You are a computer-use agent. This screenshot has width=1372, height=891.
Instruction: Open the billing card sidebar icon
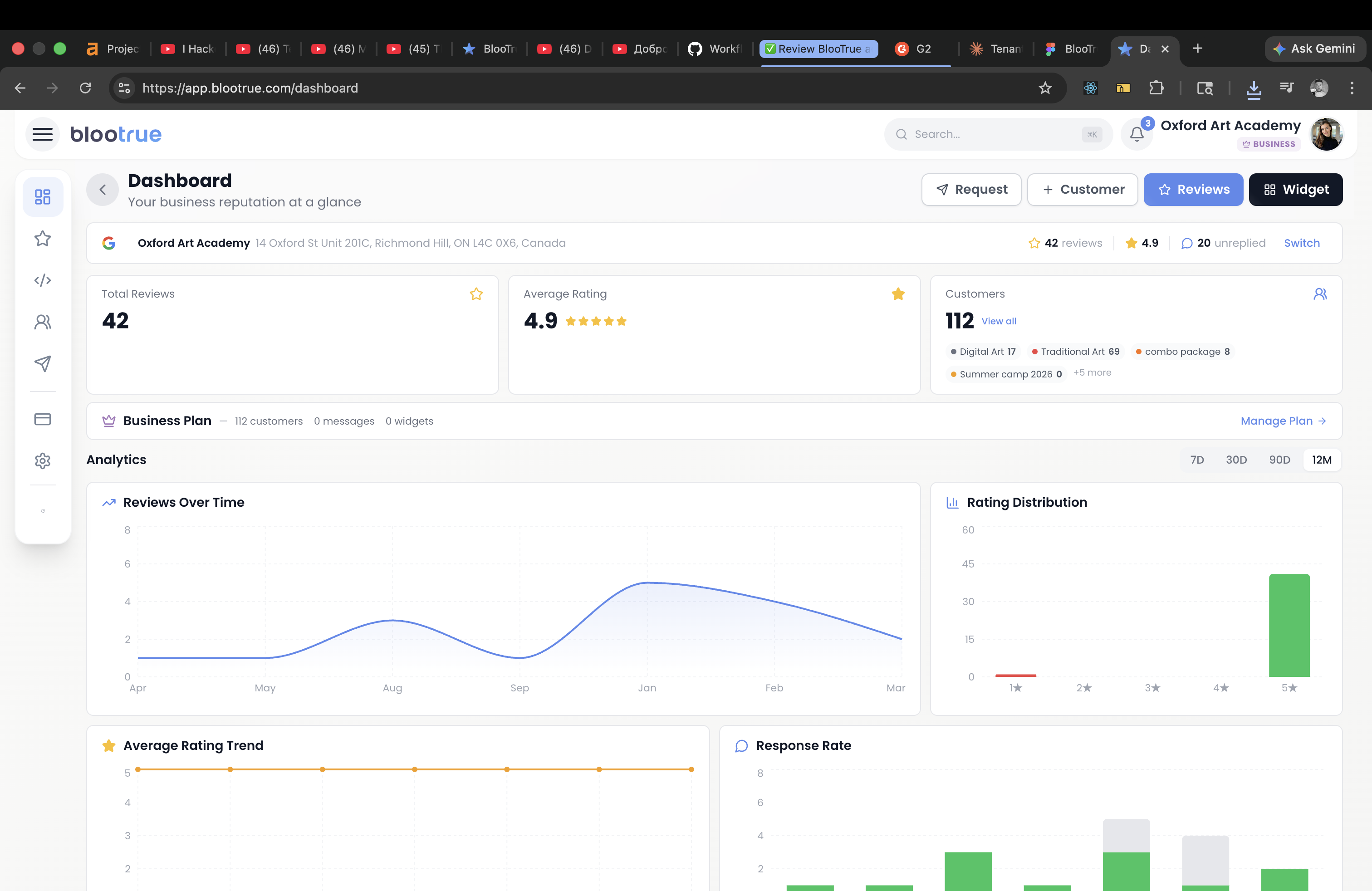click(43, 419)
